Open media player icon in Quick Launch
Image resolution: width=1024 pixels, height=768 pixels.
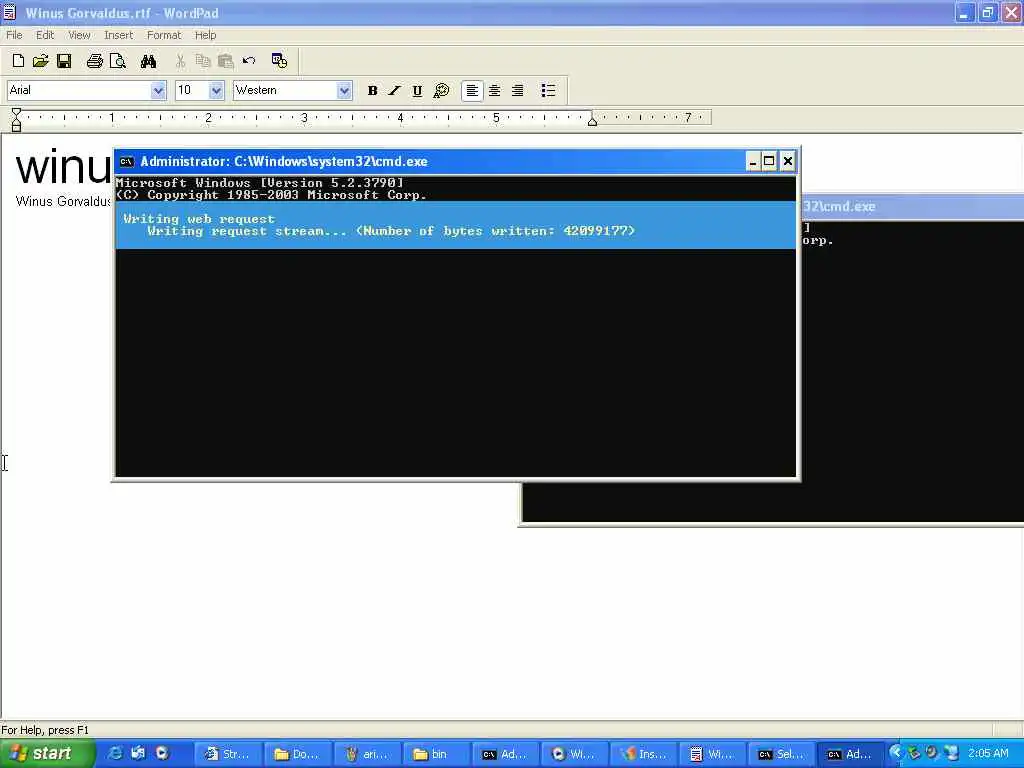[x=162, y=754]
